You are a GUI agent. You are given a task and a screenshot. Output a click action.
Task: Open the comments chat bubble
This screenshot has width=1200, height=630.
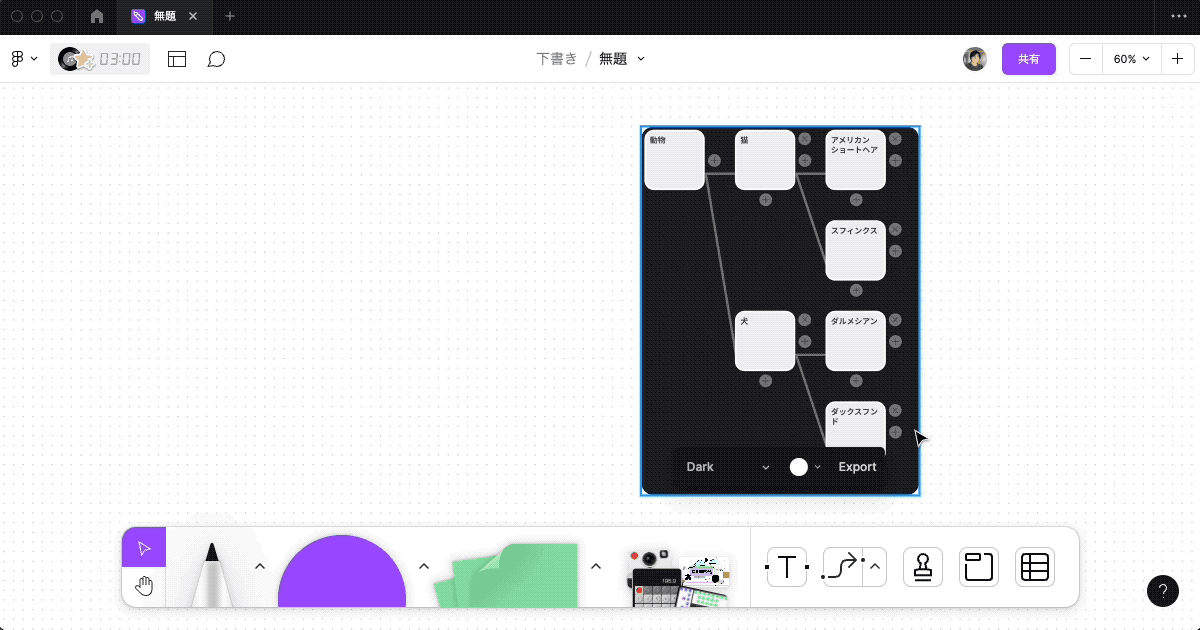click(x=216, y=59)
